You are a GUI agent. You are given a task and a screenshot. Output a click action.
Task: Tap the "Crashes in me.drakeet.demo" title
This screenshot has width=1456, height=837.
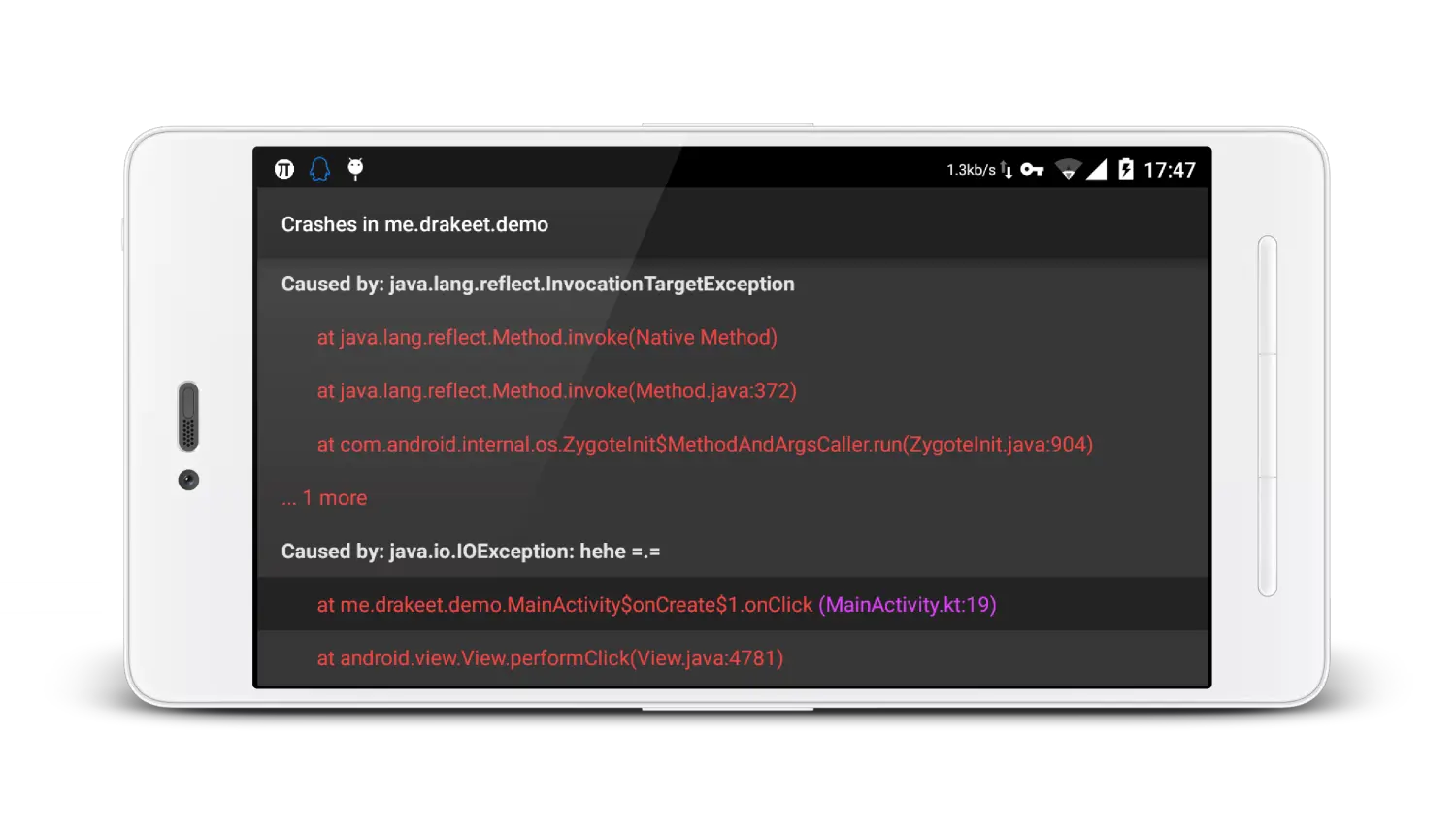point(414,224)
